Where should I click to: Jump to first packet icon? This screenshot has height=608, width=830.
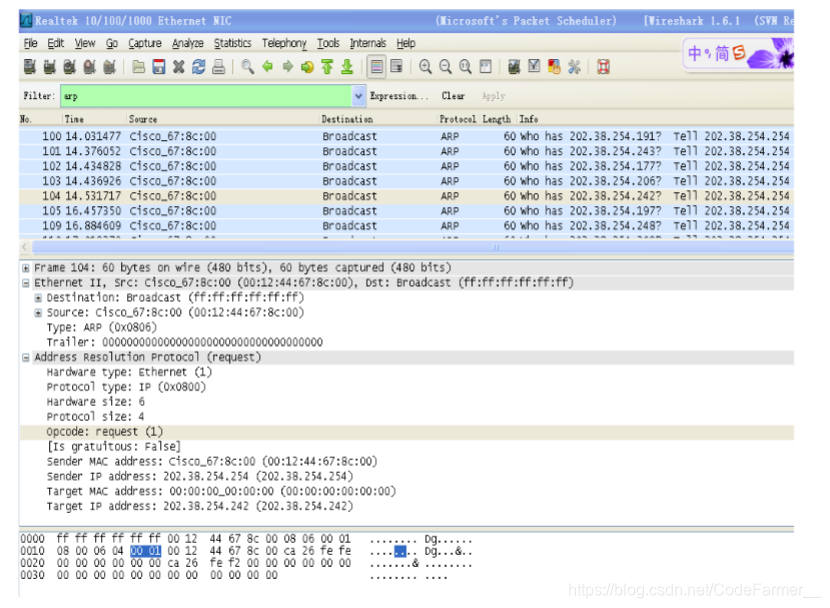coord(327,67)
